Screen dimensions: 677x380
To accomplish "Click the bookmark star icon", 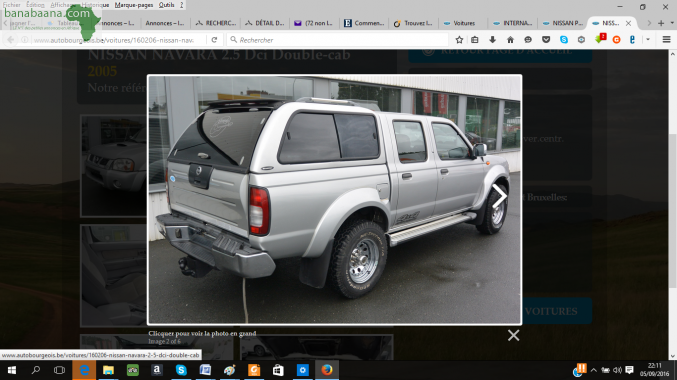I will pos(459,40).
